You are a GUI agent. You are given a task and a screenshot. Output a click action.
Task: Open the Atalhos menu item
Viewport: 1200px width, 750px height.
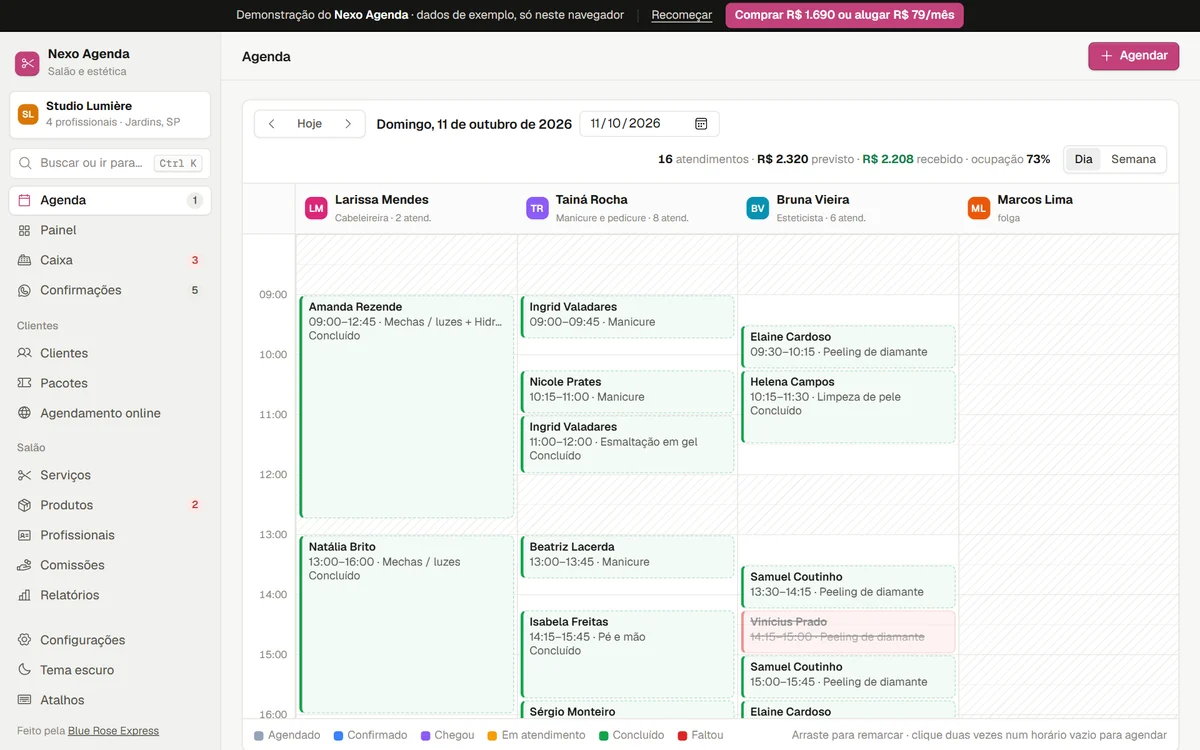coord(110,700)
